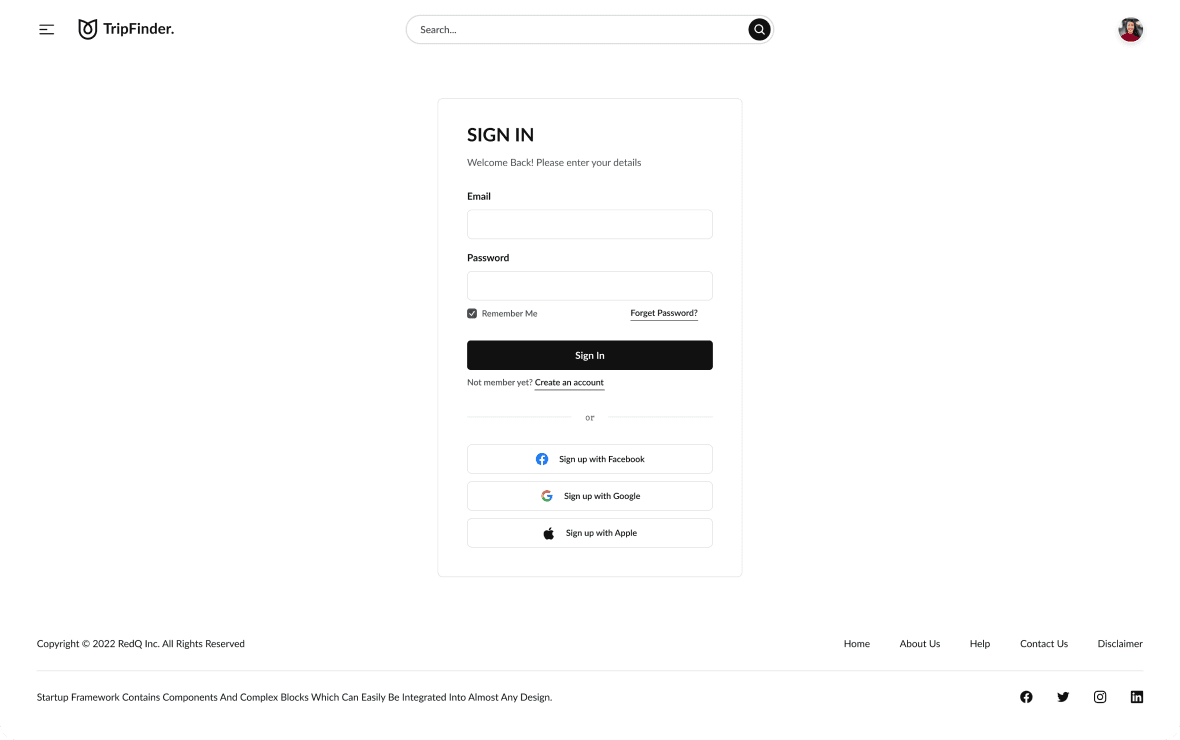The image size is (1180, 740).
Task: Open the Create an account link
Action: 569,382
